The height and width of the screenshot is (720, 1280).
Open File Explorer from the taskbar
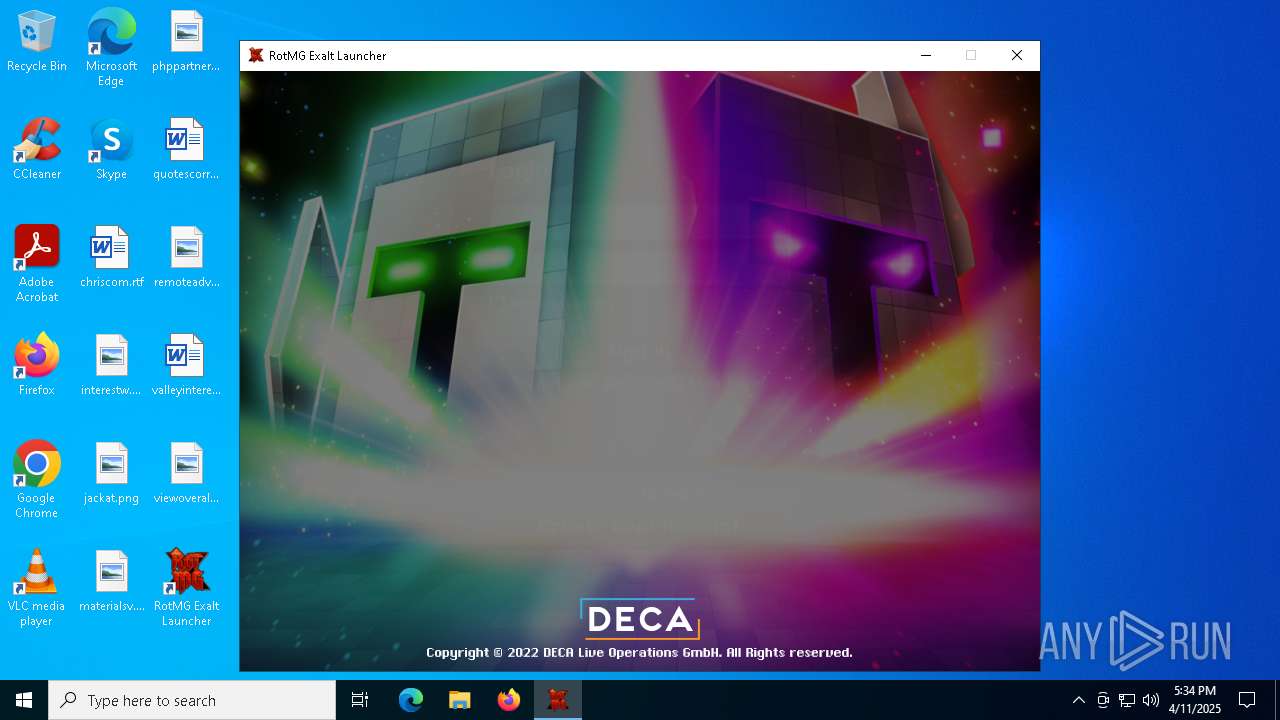(x=460, y=700)
